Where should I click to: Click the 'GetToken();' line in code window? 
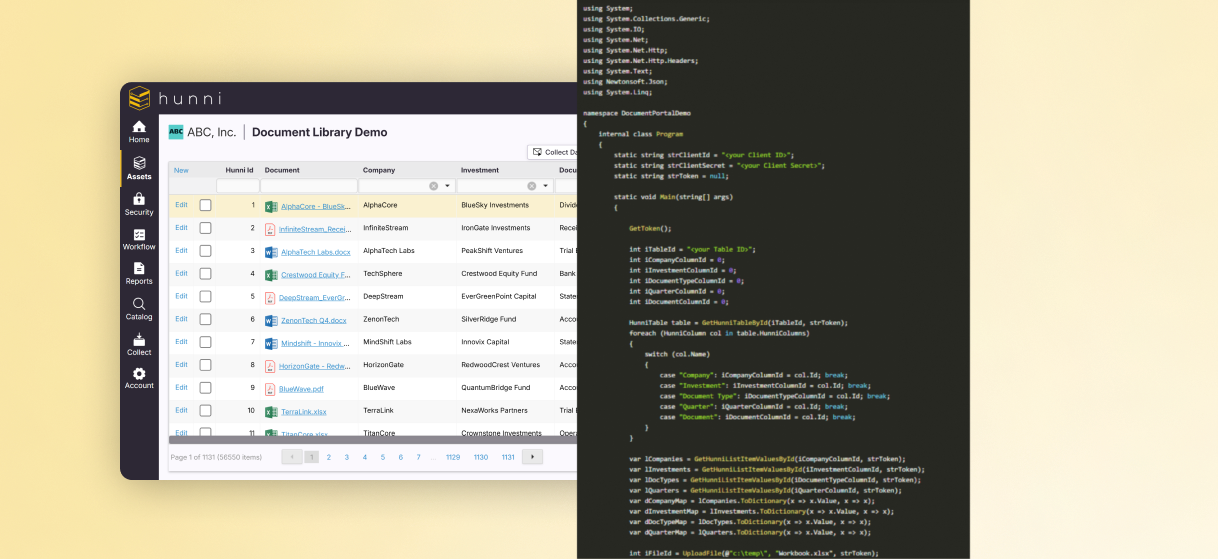coord(651,228)
